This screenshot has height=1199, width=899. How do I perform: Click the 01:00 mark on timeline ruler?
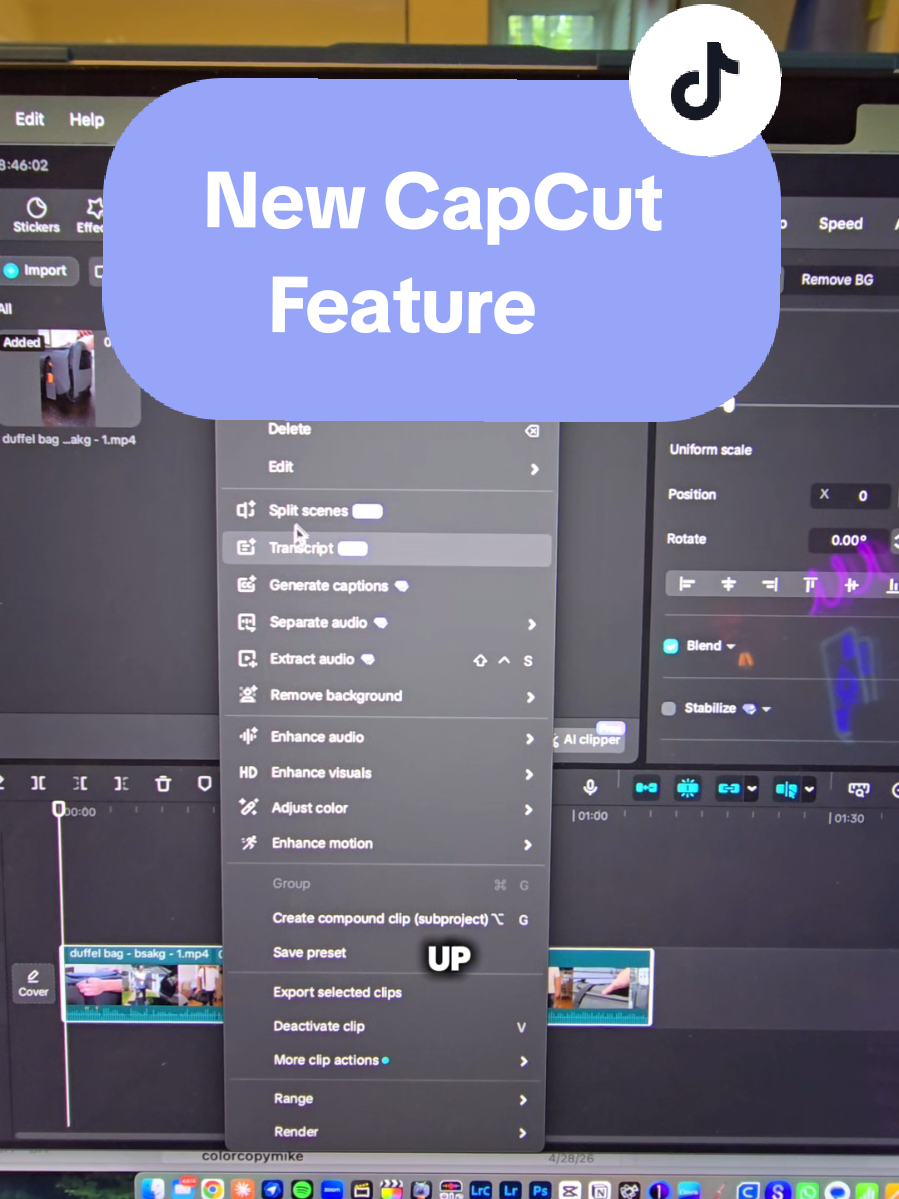(x=590, y=816)
